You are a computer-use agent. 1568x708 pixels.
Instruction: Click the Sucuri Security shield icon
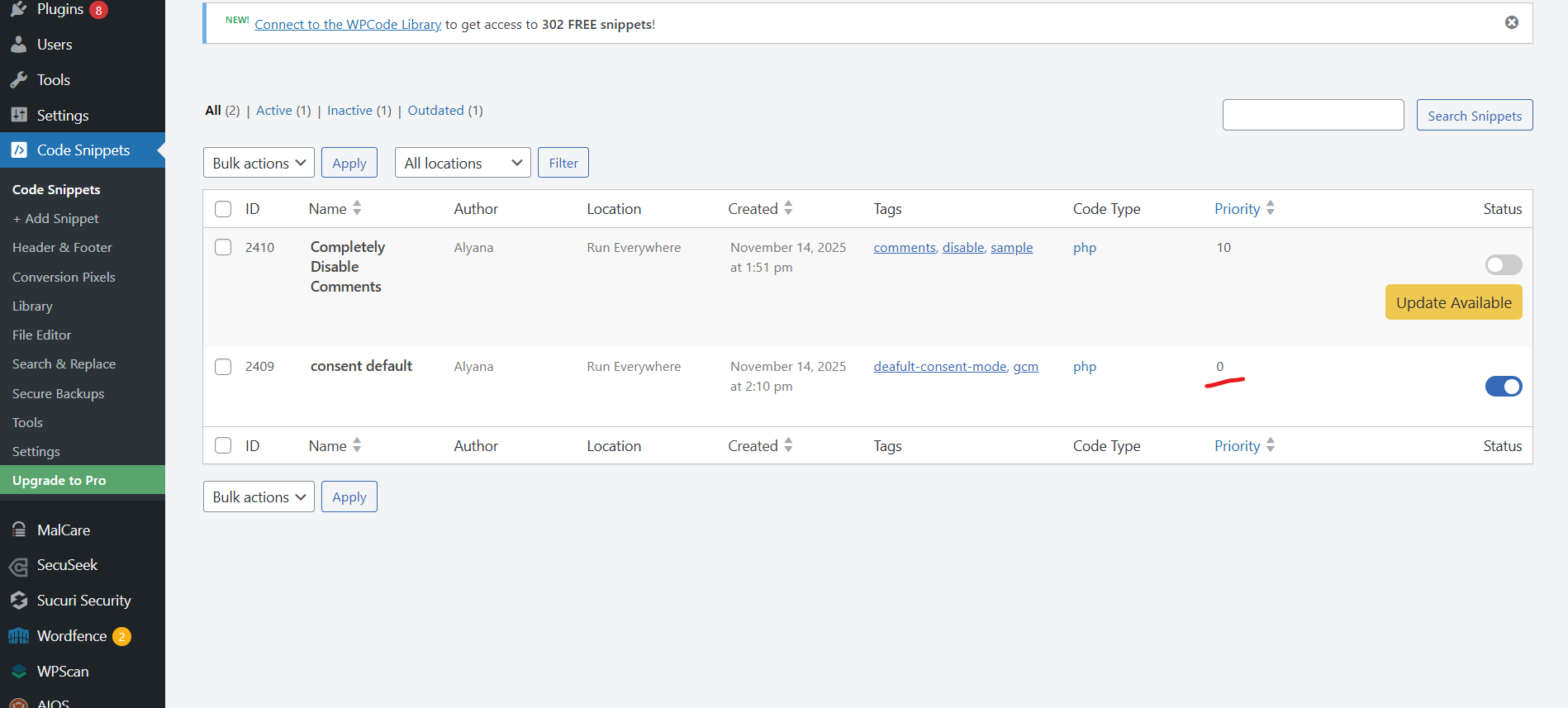click(x=18, y=601)
